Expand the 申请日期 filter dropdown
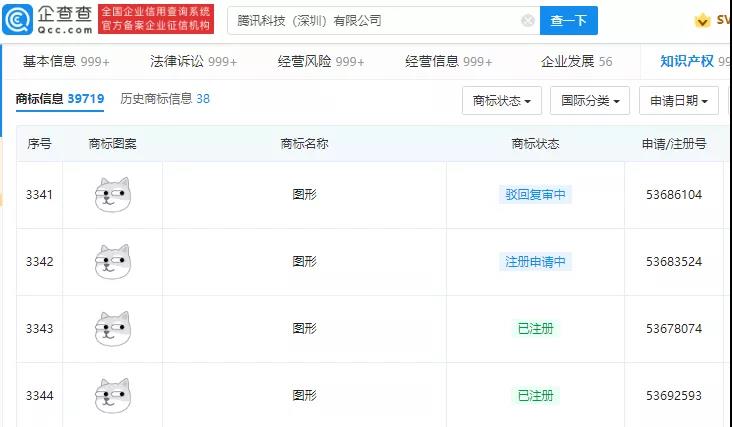Image resolution: width=732 pixels, height=427 pixels. point(678,101)
